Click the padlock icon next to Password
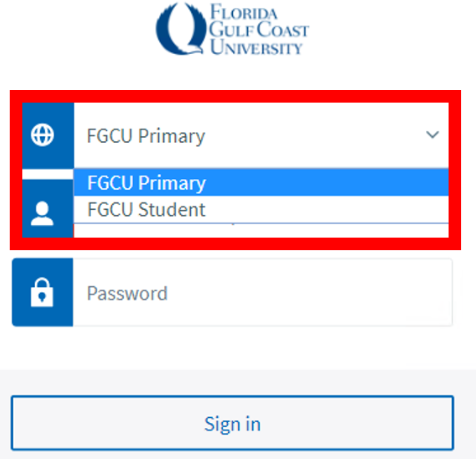Viewport: 476px width, 459px height. (x=42, y=292)
